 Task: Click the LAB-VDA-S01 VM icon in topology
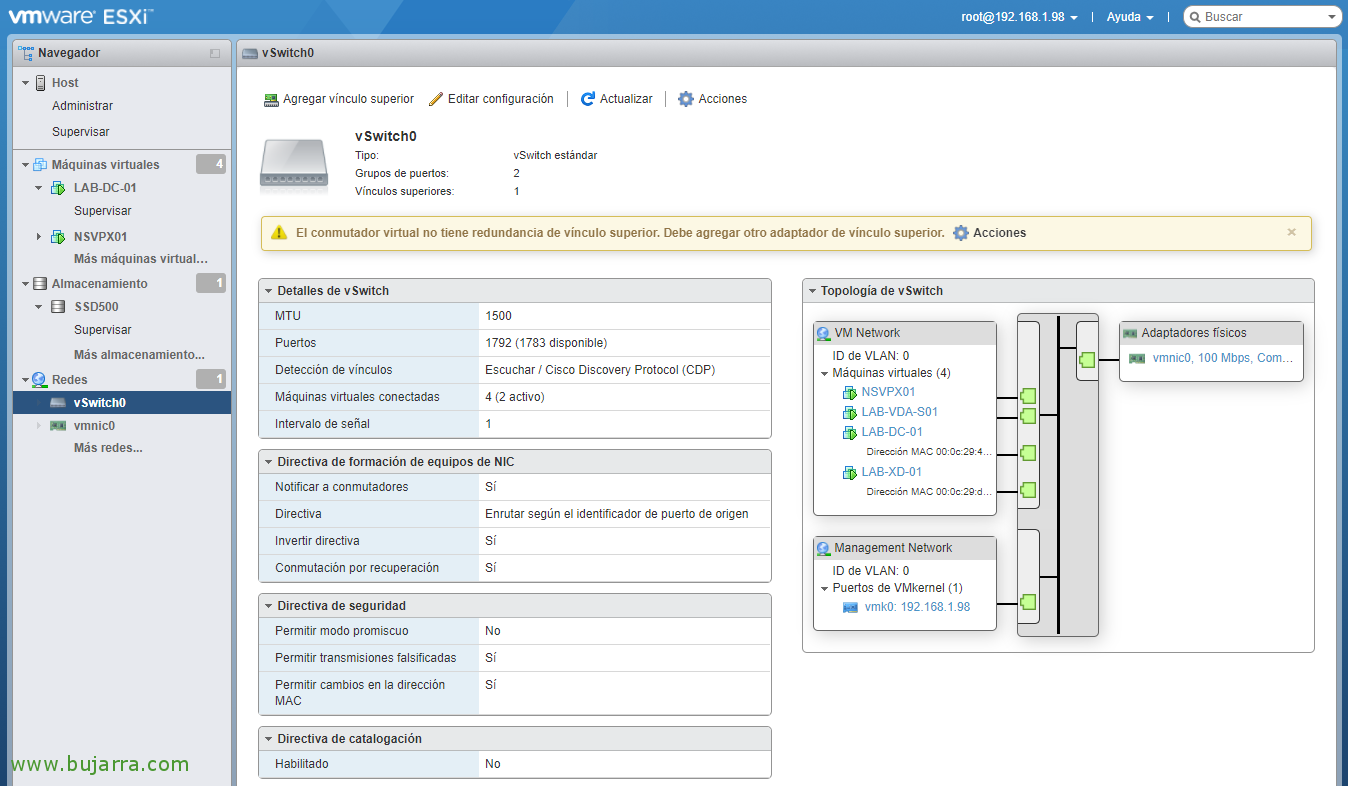[850, 412]
